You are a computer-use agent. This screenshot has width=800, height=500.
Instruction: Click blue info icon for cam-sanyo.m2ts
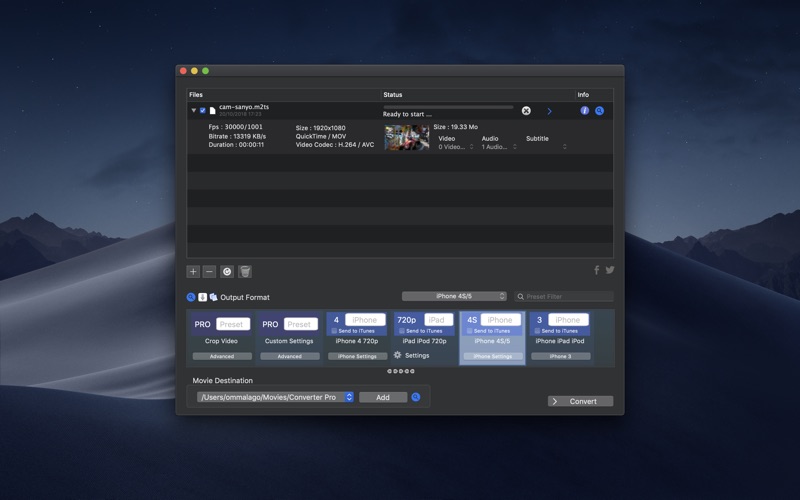pos(585,110)
